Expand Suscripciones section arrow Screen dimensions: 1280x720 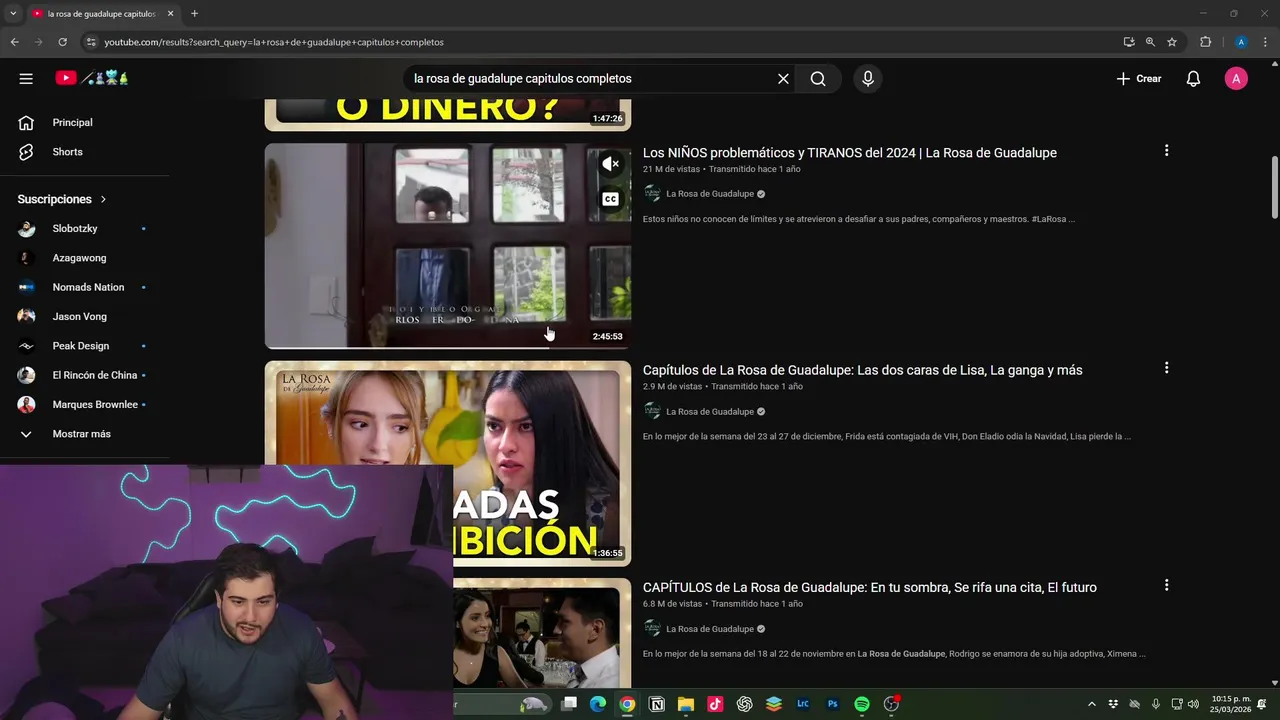click(103, 199)
